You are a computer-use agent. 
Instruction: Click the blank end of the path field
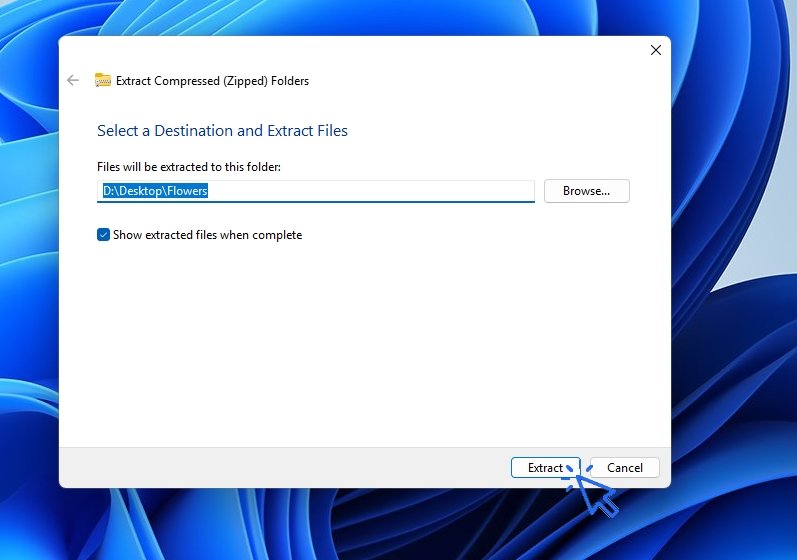(450, 191)
